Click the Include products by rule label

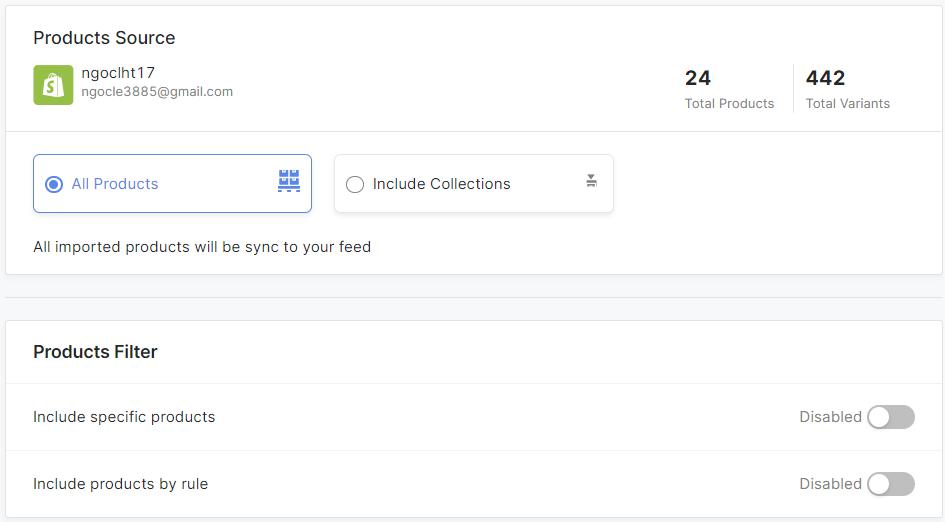click(121, 484)
